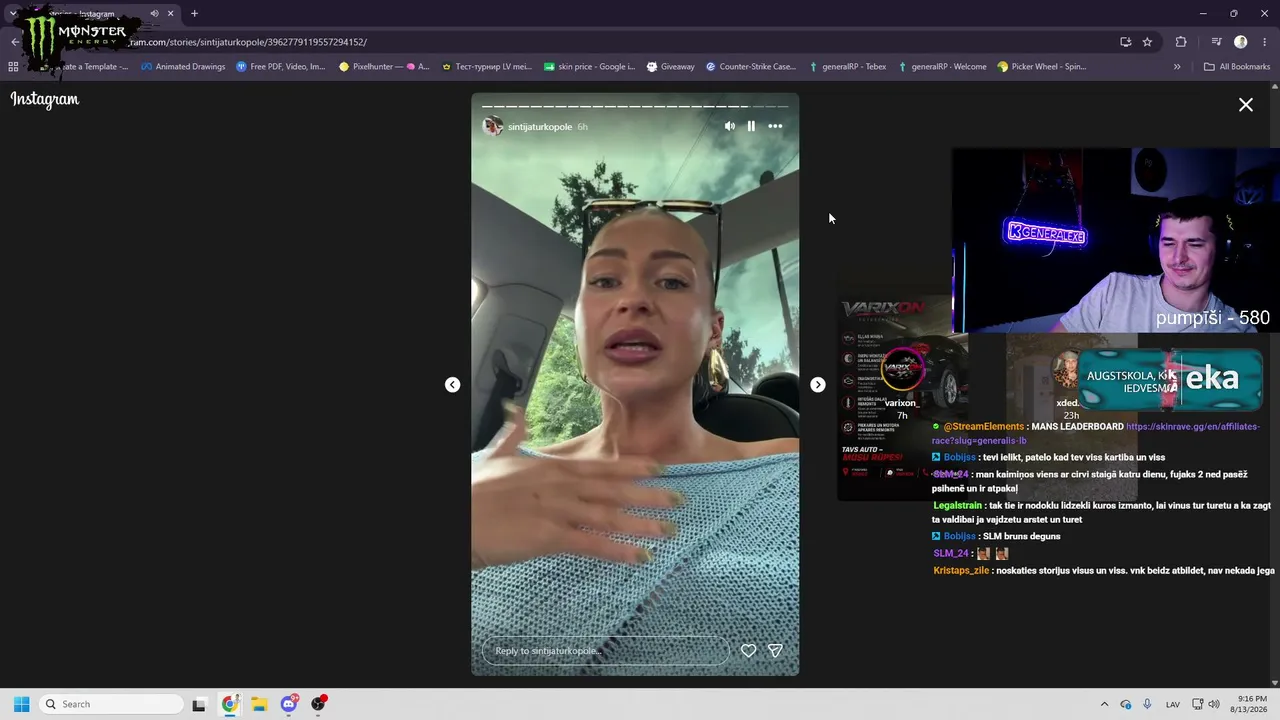
Task: Open OBS Studio from the taskbar
Action: pos(318,704)
